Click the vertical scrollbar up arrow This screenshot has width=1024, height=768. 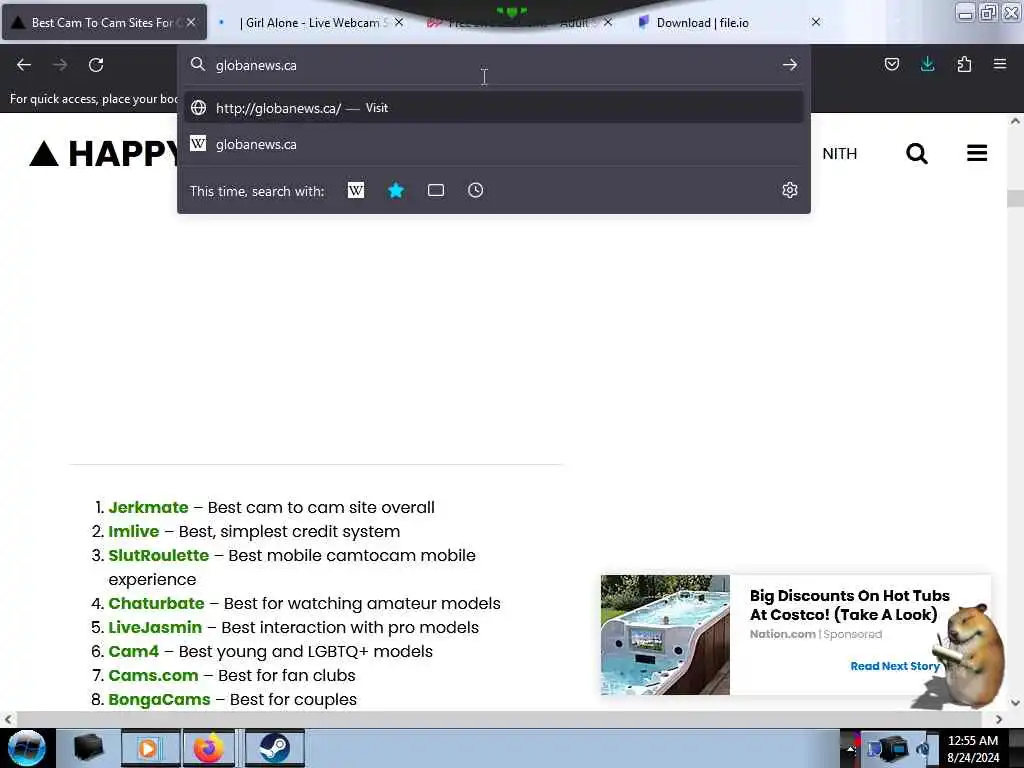pos(1015,121)
